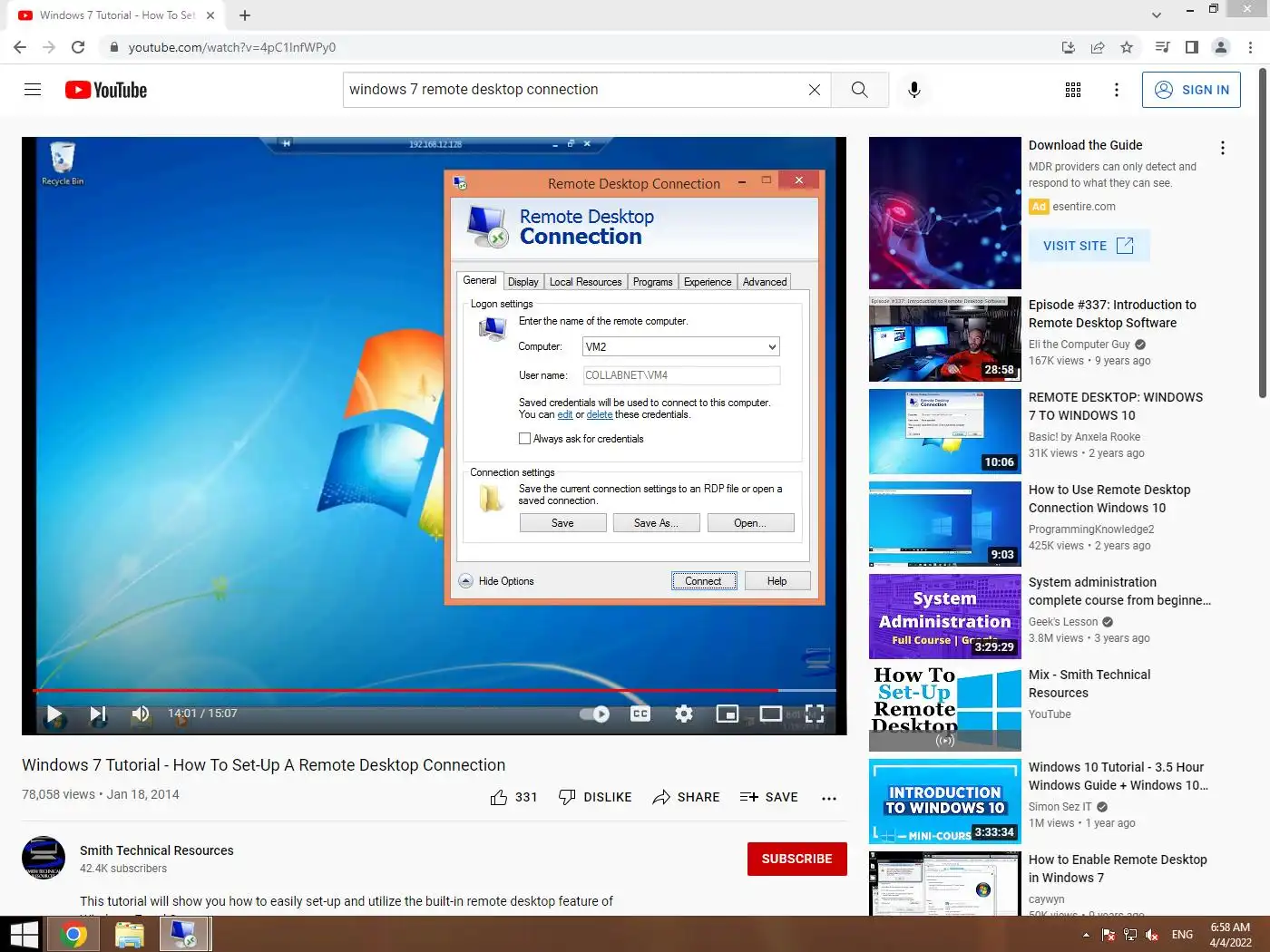
Task: Open Remote Desktop app in taskbar
Action: pyautogui.click(x=185, y=935)
